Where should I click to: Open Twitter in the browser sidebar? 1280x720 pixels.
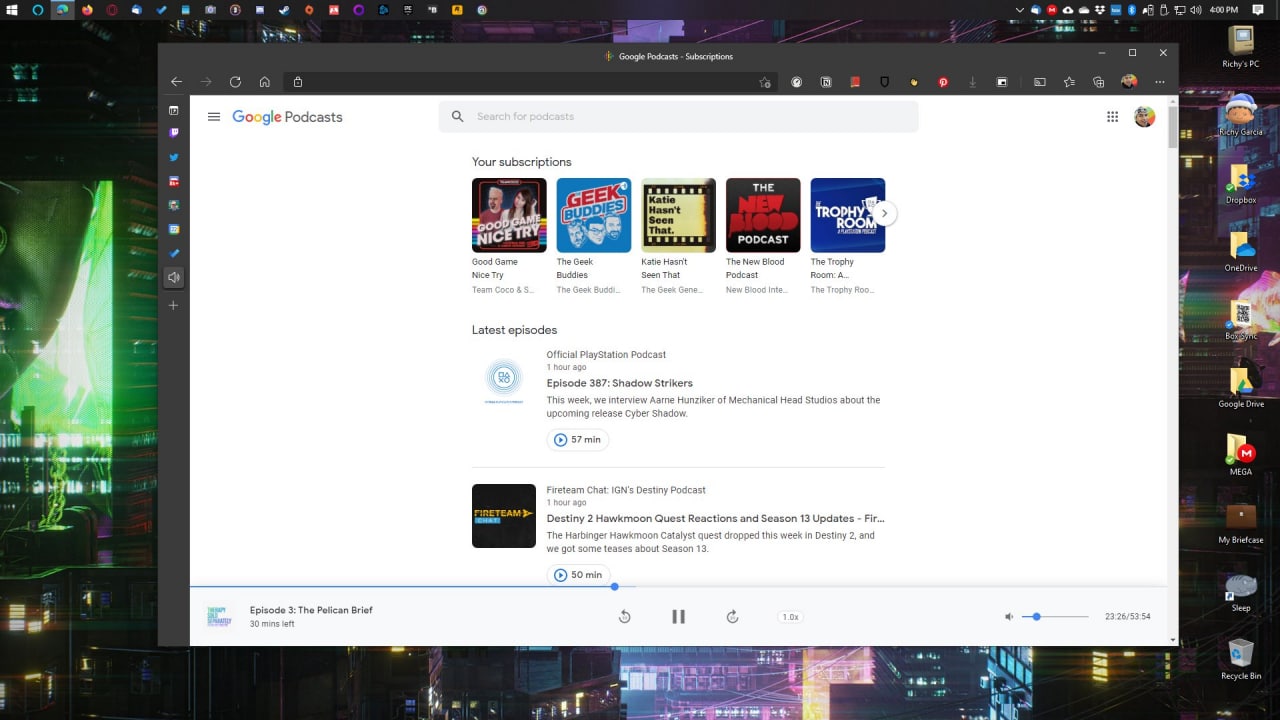174,157
